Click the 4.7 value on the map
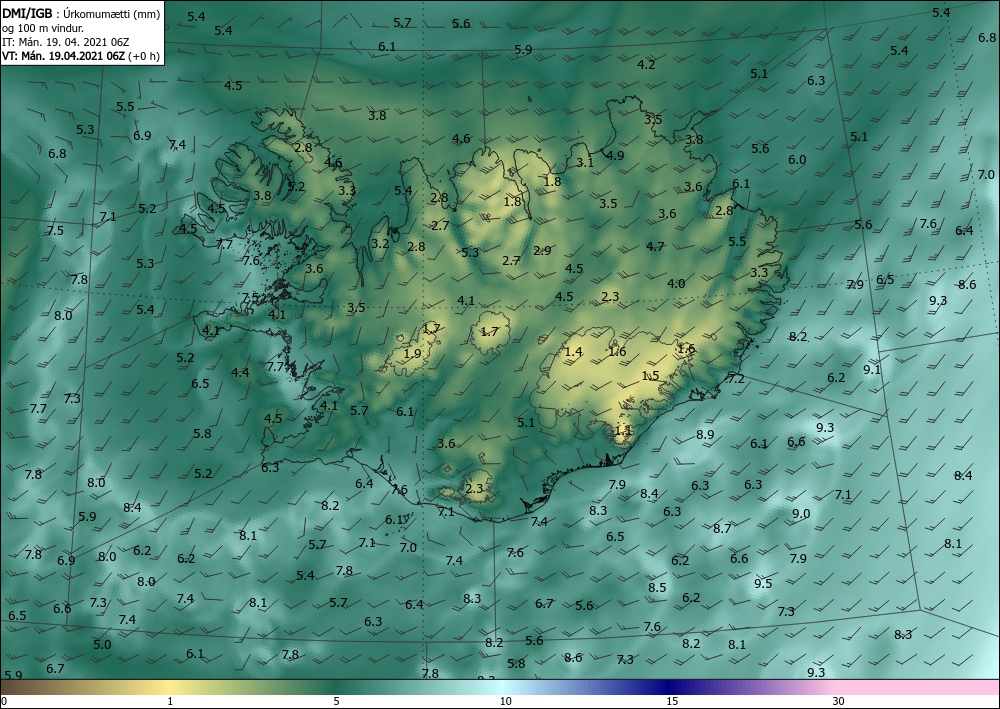1000x709 pixels. [x=655, y=246]
